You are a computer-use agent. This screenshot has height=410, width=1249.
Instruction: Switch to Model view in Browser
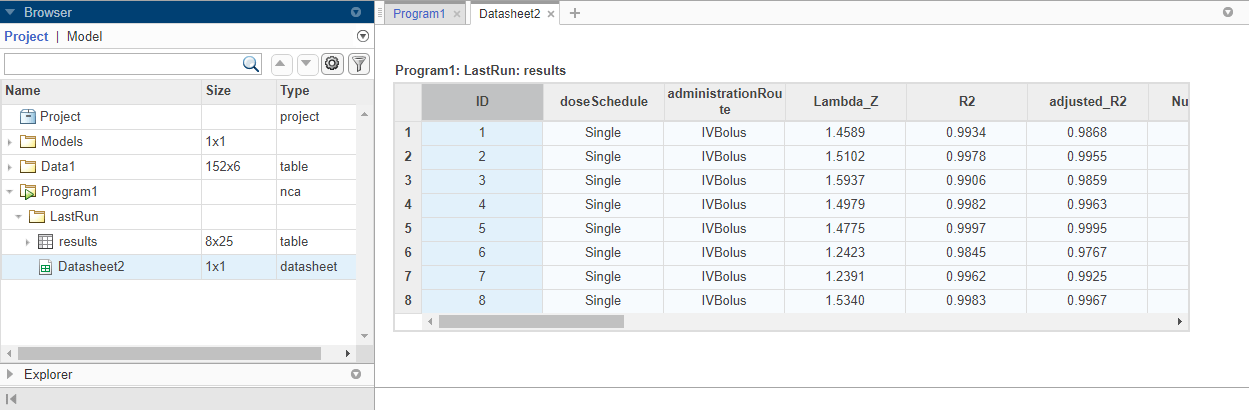click(84, 36)
